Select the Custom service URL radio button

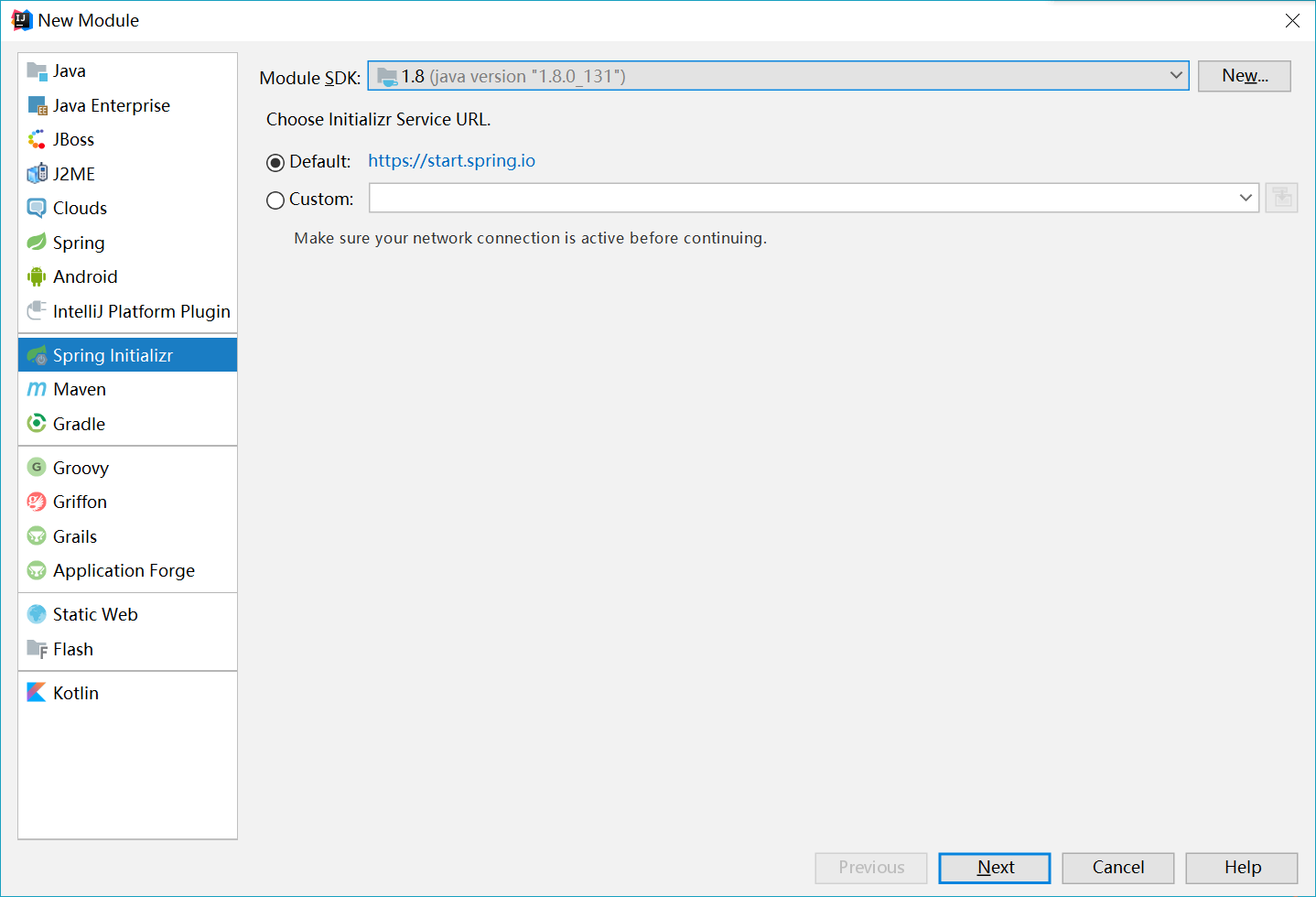tap(275, 200)
